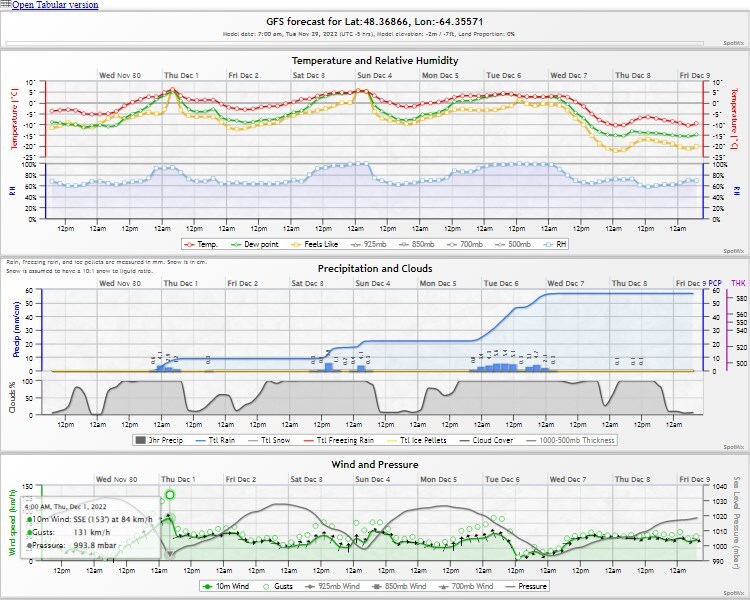Image resolution: width=750 pixels, height=600 pixels.
Task: Click the model date info line under the title
Action: tap(368, 34)
